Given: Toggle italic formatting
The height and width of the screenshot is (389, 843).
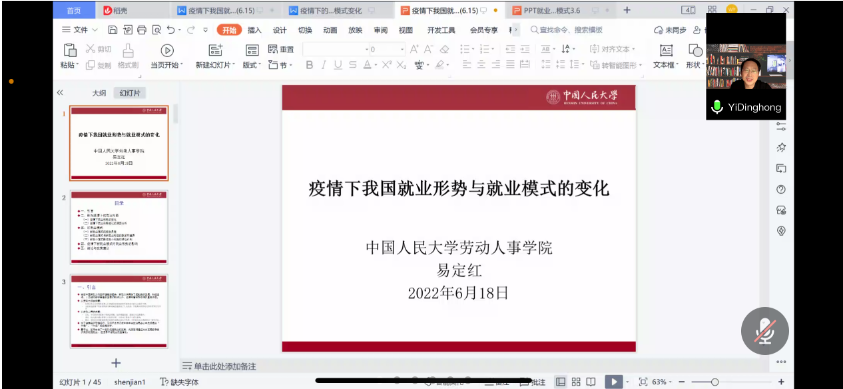Looking at the screenshot, I should tap(323, 65).
